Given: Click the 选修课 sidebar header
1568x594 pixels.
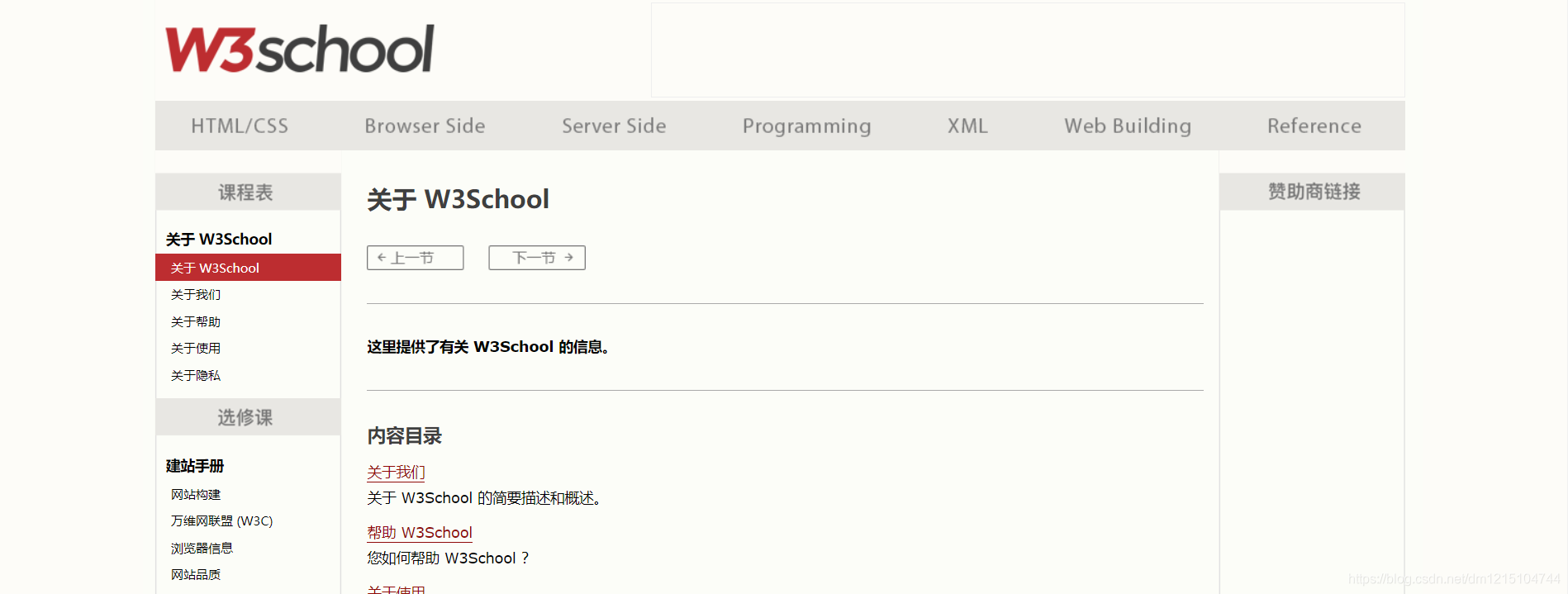Looking at the screenshot, I should click(248, 417).
